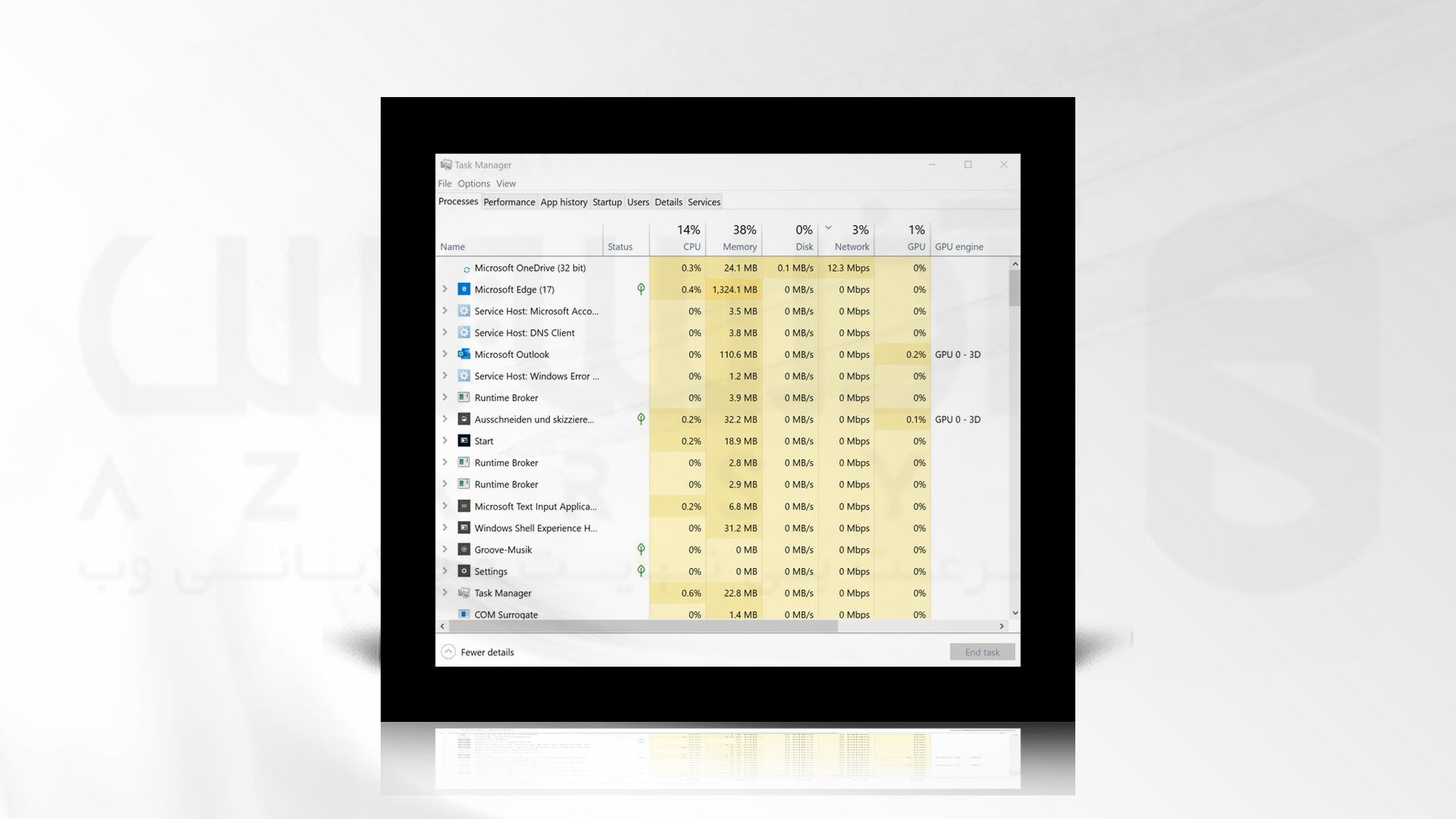This screenshot has width=1456, height=819.
Task: Click the GPU 0 - 3D entry for Outlook
Action: (x=958, y=354)
